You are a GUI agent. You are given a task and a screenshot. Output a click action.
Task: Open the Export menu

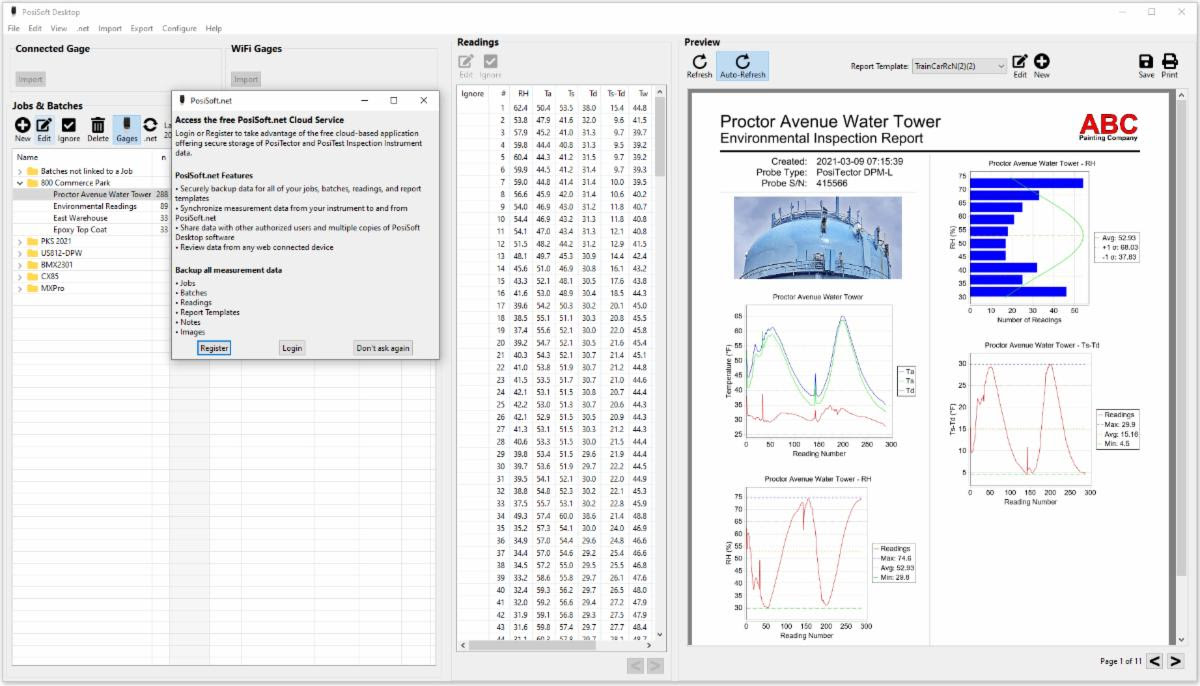pos(142,28)
